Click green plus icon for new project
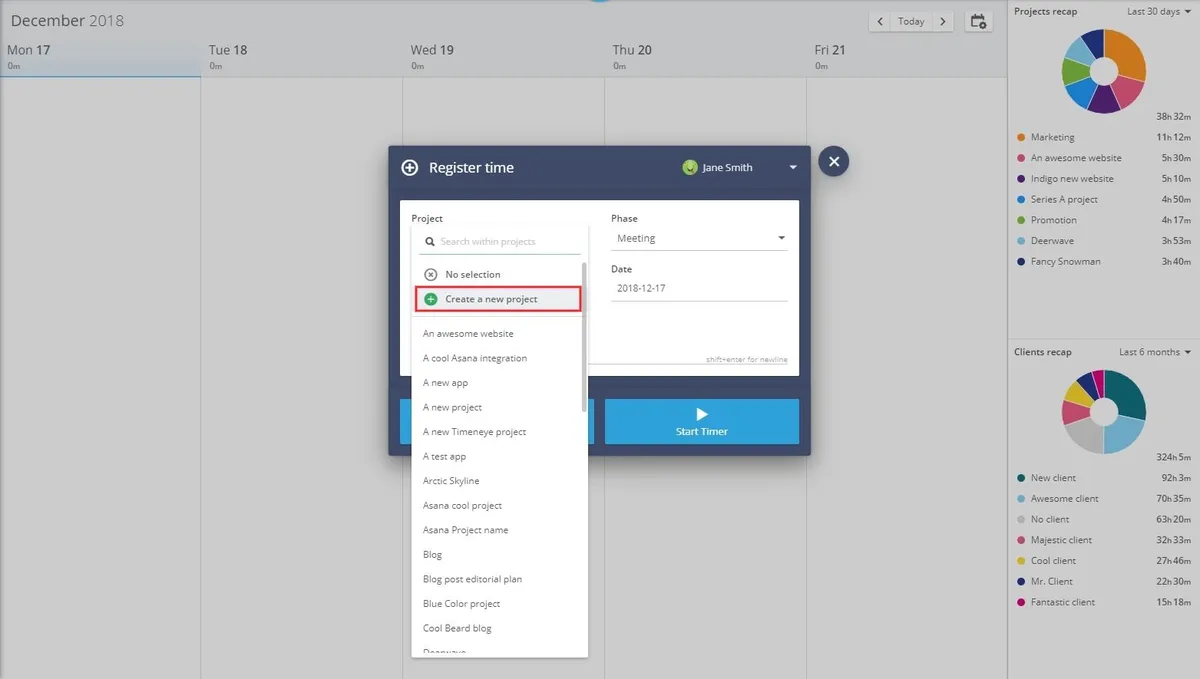This screenshot has width=1200, height=679. pos(431,299)
